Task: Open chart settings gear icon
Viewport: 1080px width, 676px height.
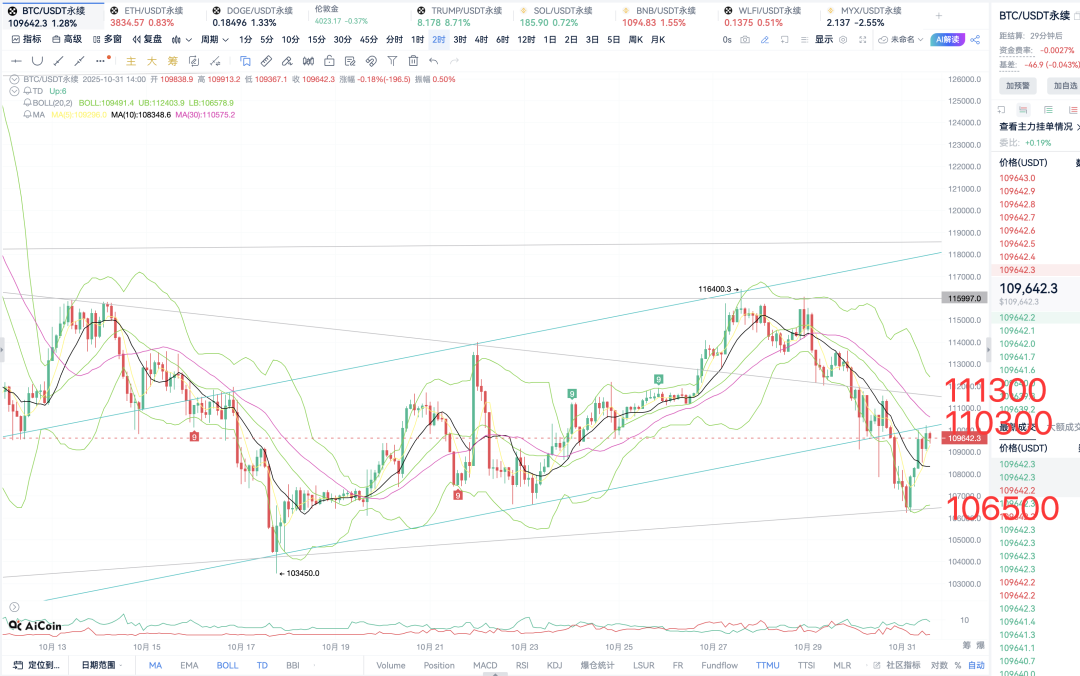Action: tap(843, 39)
